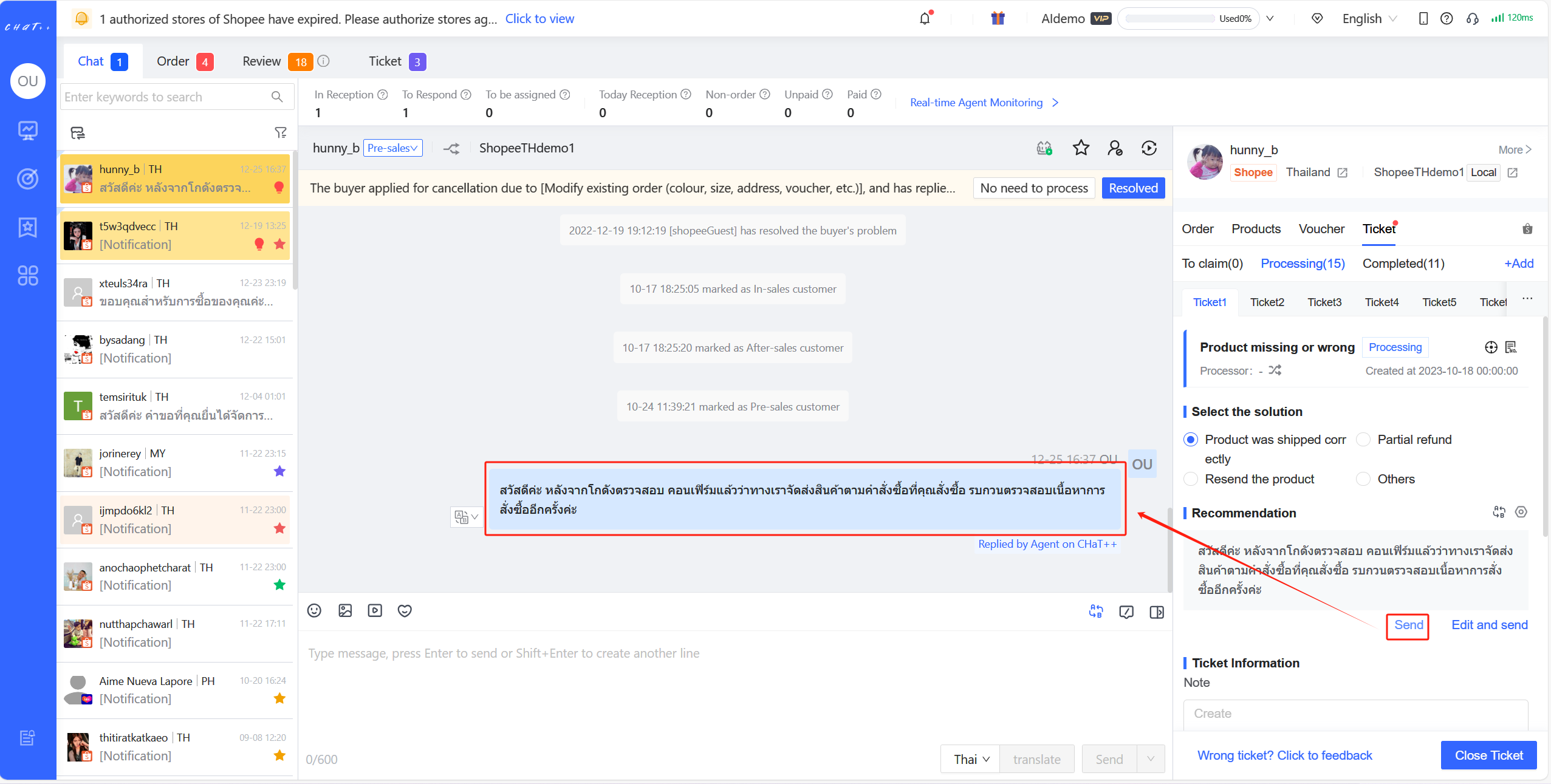Open the document icon at sidebar bottom
The width and height of the screenshot is (1551, 784).
tap(28, 738)
